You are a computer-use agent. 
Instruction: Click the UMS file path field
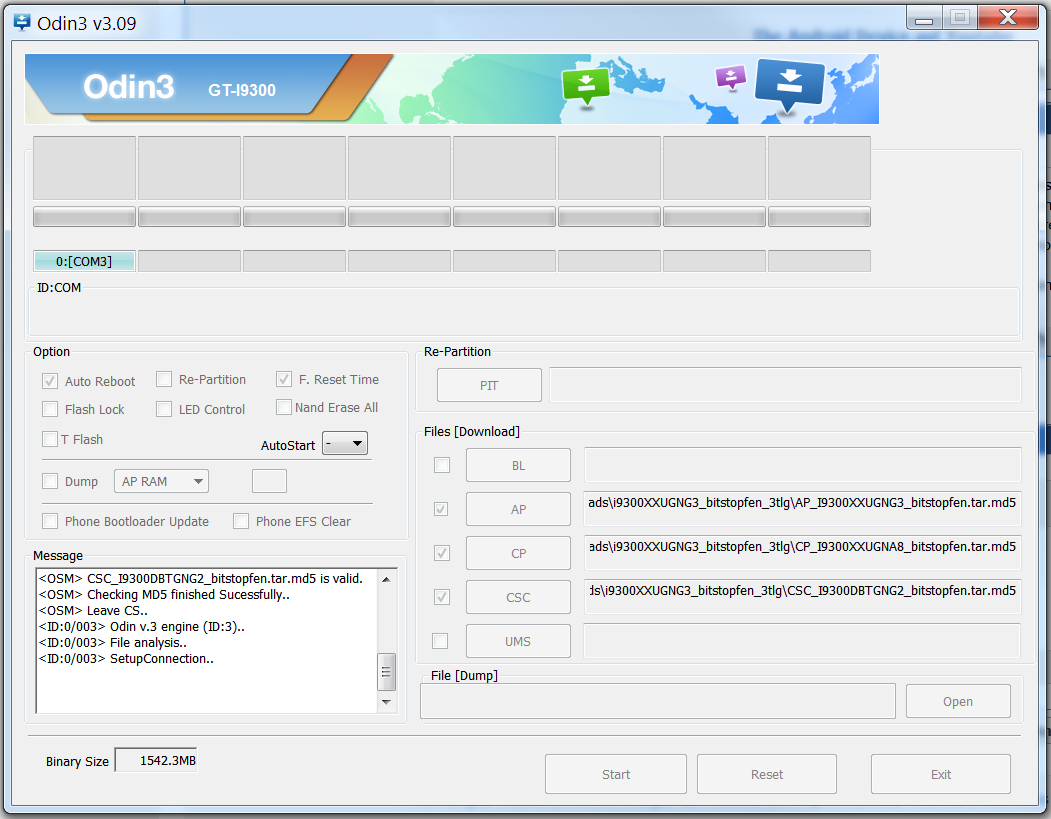click(x=802, y=641)
